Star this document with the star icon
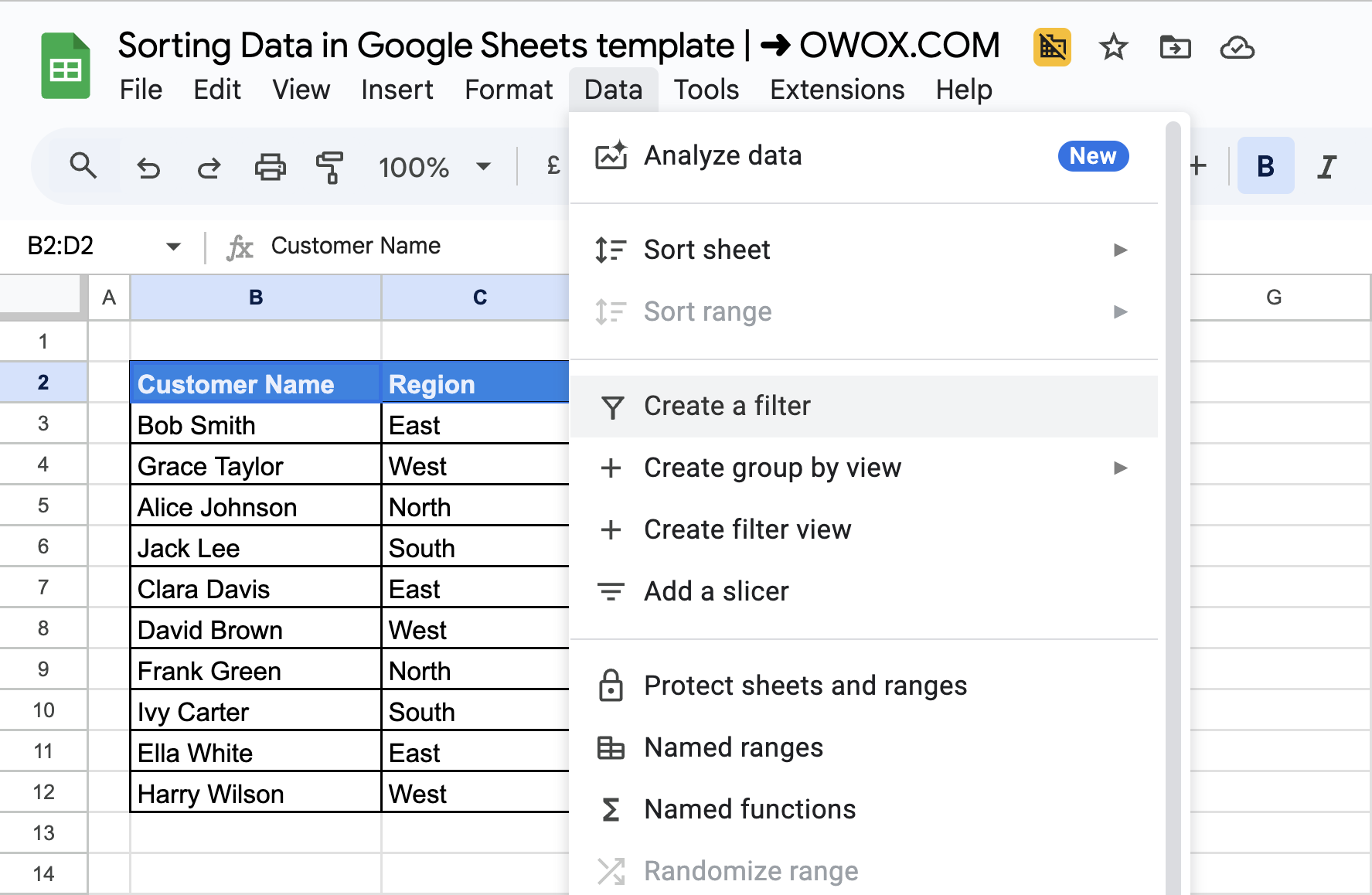The width and height of the screenshot is (1372, 895). [x=1113, y=47]
